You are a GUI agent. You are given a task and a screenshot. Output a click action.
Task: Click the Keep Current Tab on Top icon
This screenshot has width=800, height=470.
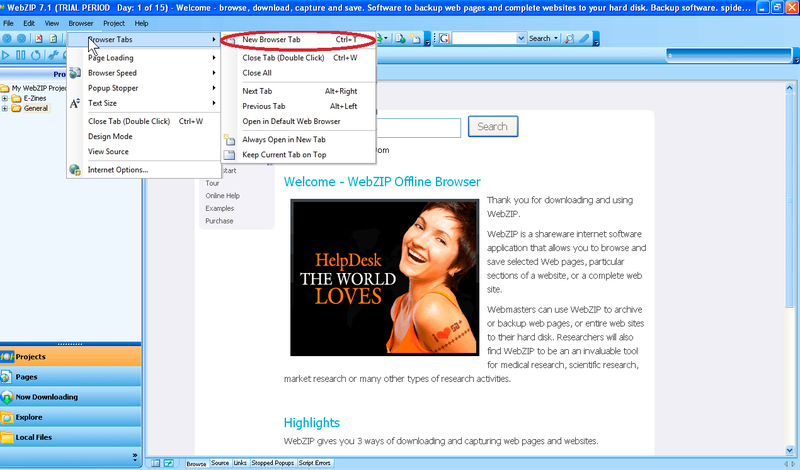pyautogui.click(x=230, y=155)
